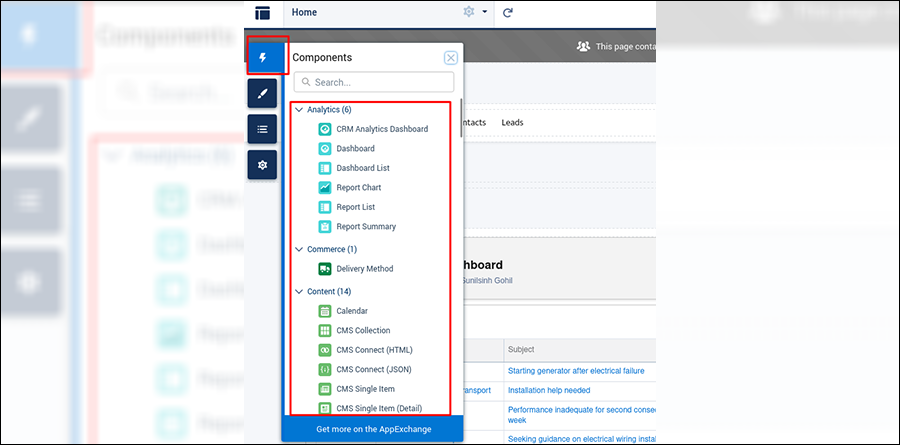
Task: Open the Theme paintbrush panel
Action: point(262,94)
